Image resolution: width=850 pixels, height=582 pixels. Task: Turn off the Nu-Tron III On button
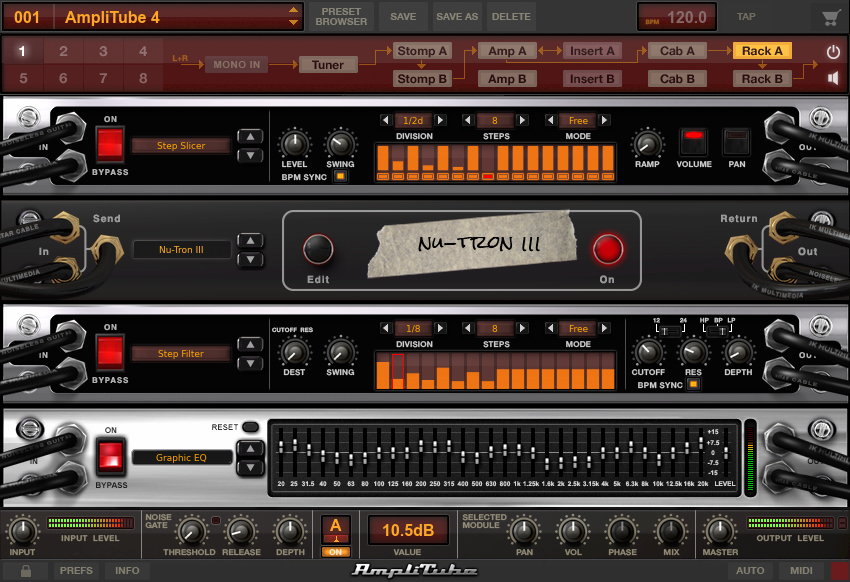(x=608, y=249)
